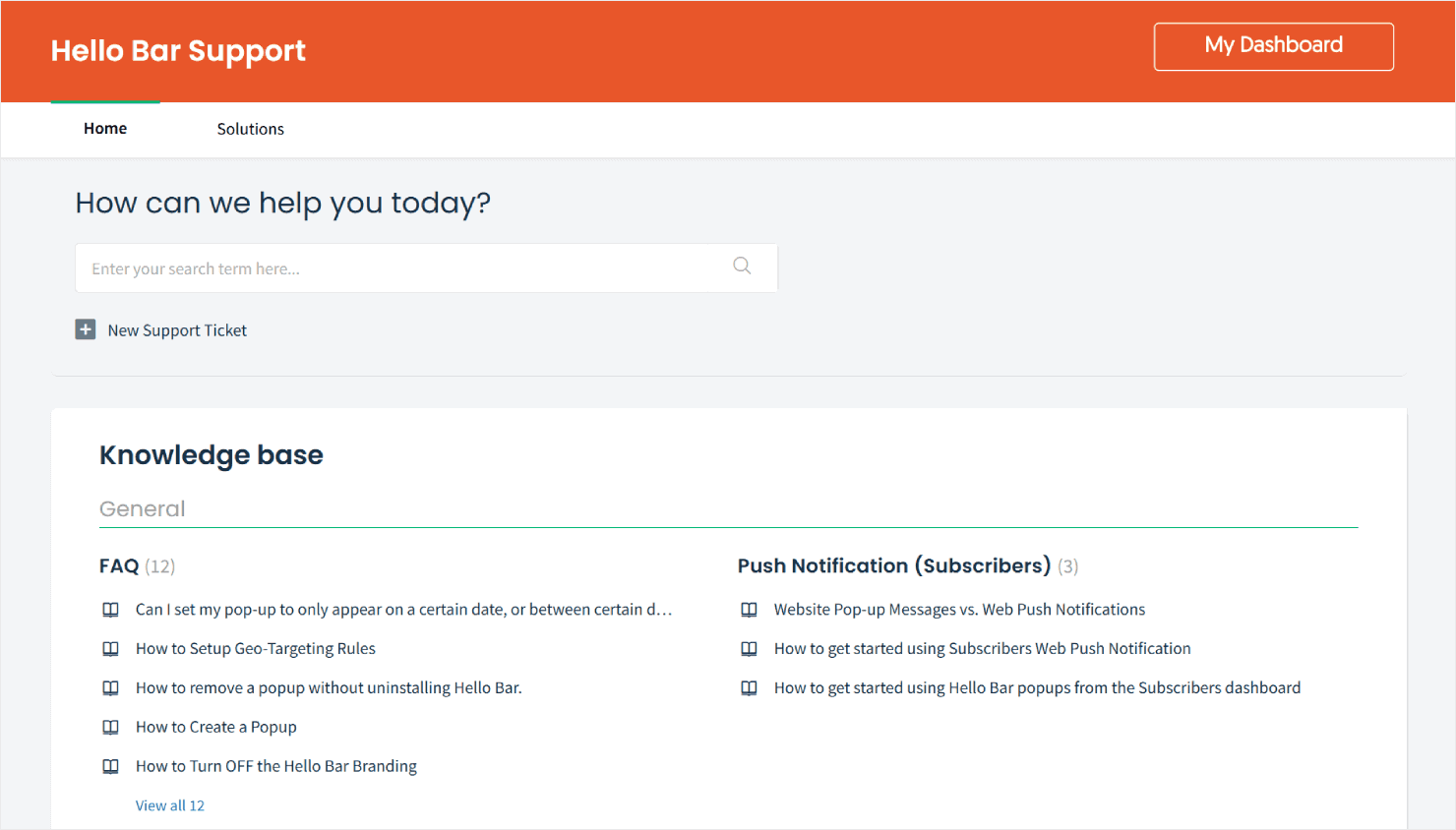The width and height of the screenshot is (1456, 830).
Task: Click the book icon beside the pop-up date article
Action: coord(110,609)
